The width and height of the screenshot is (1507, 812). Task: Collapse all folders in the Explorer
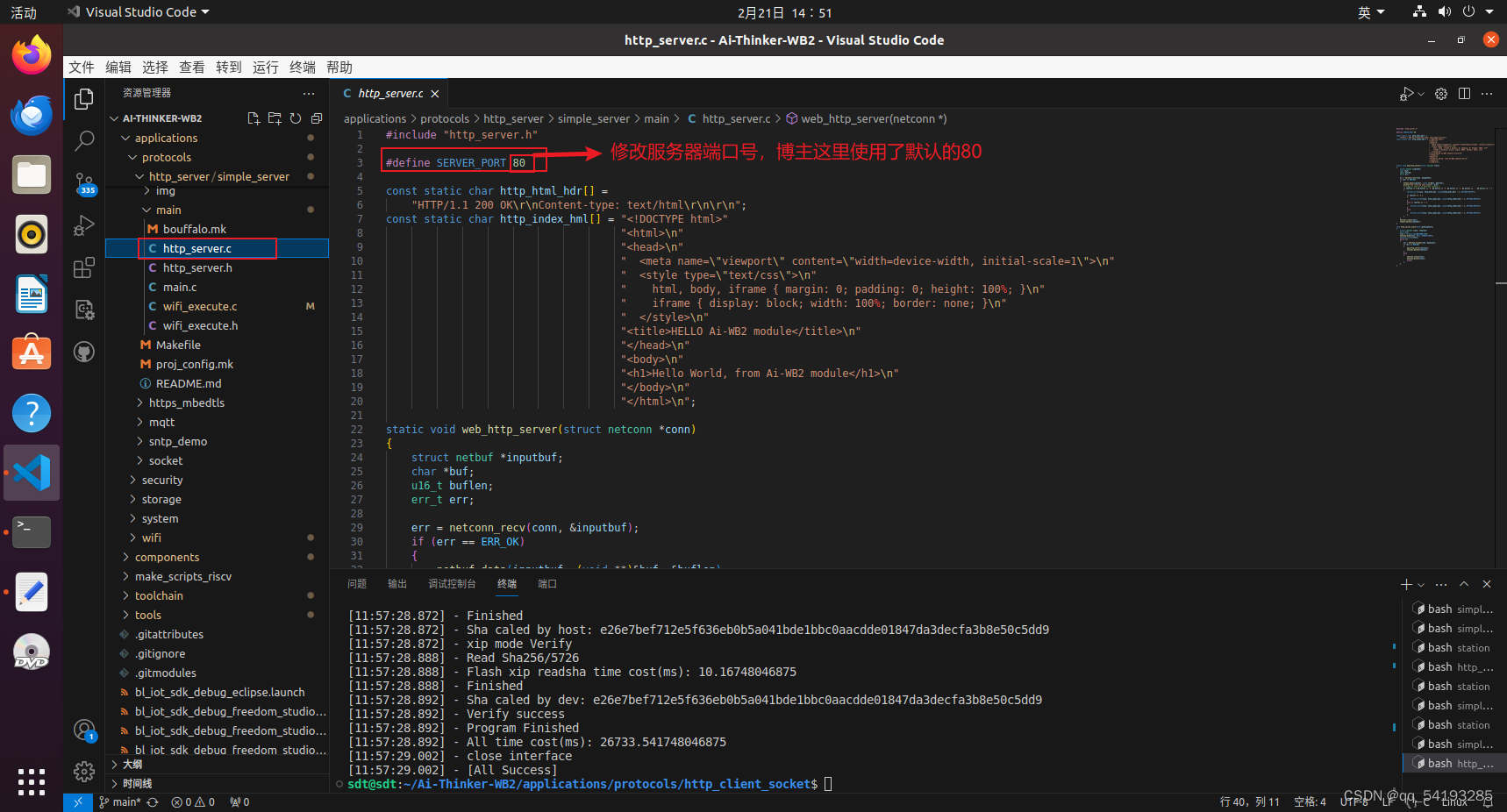click(317, 118)
